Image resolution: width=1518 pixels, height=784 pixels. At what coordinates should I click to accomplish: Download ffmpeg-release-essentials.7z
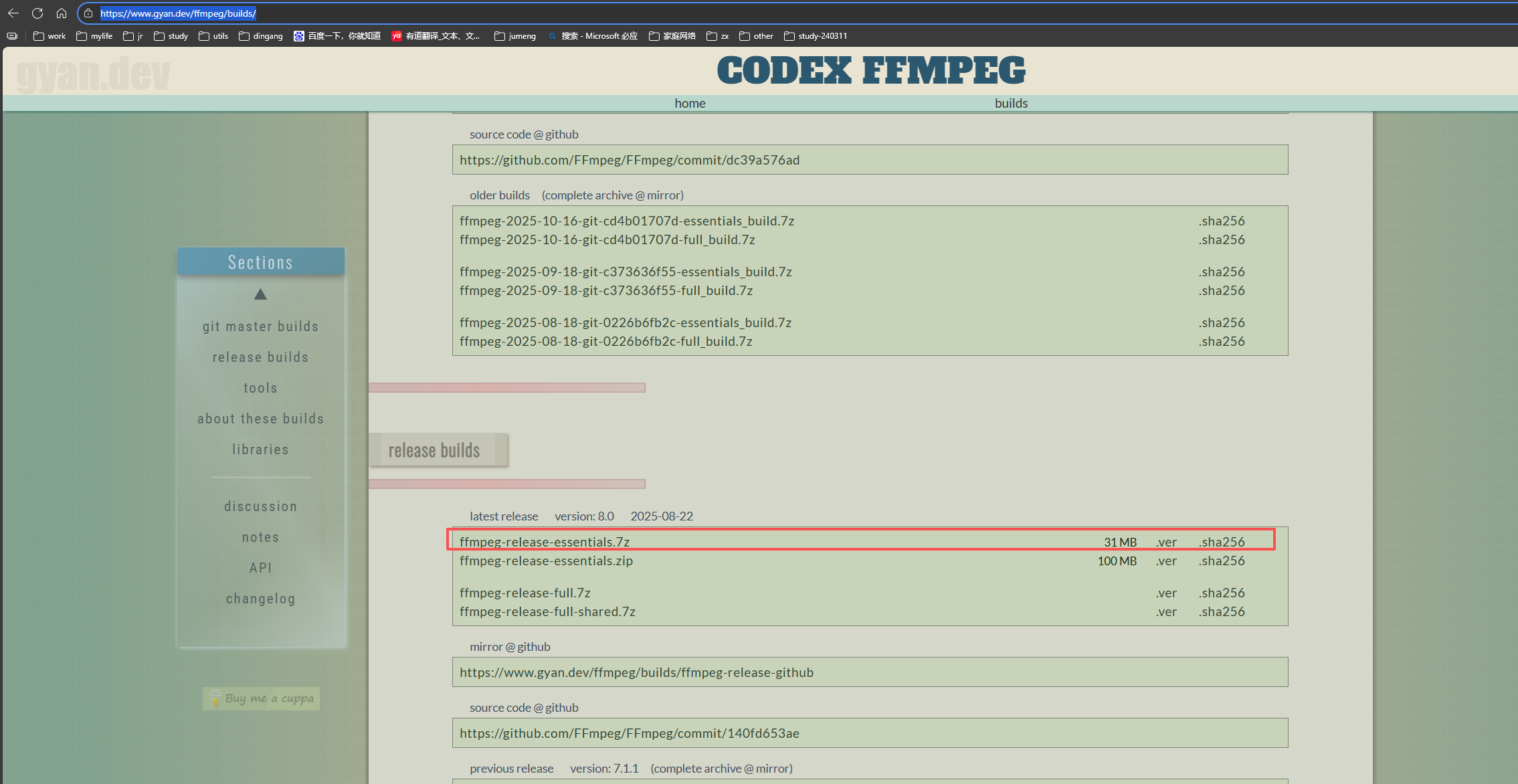coord(545,542)
